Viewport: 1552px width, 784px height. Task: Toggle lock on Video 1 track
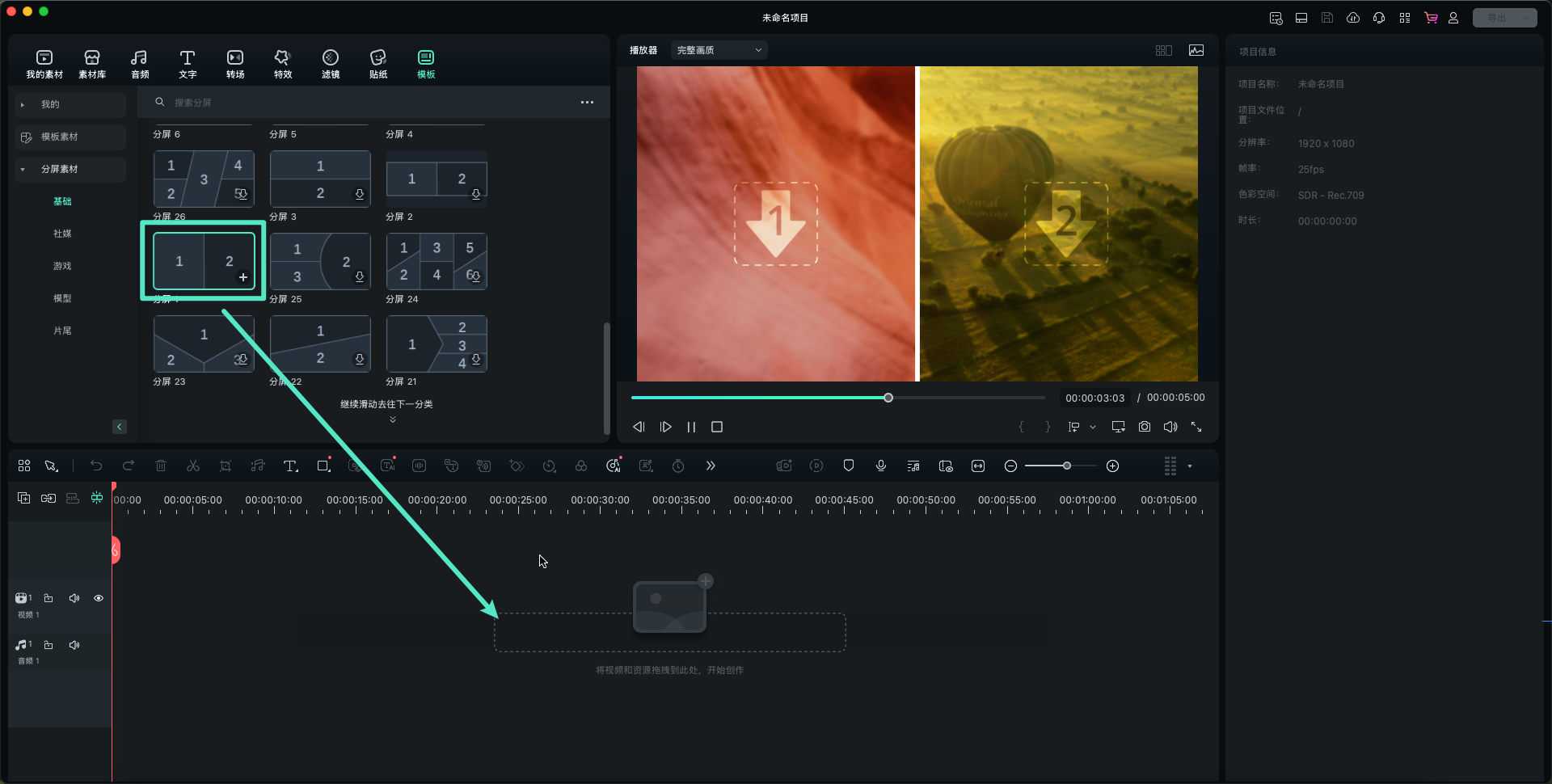click(x=48, y=599)
